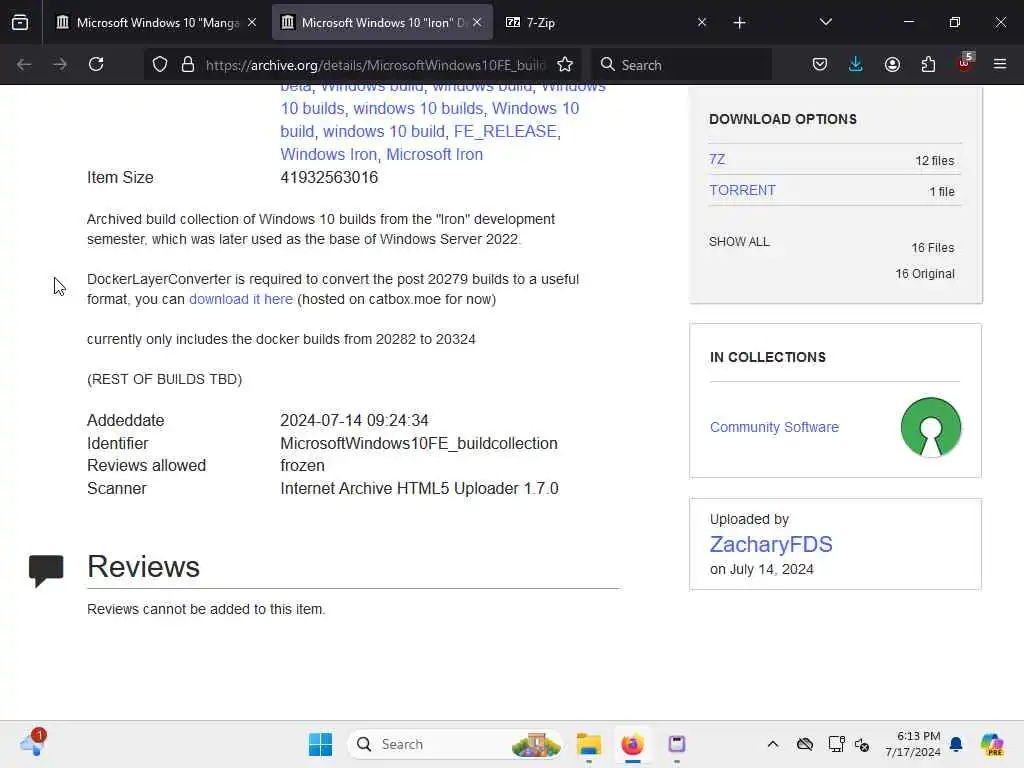Screen dimensions: 1024x768
Task: Go back to previous page
Action: [24, 65]
